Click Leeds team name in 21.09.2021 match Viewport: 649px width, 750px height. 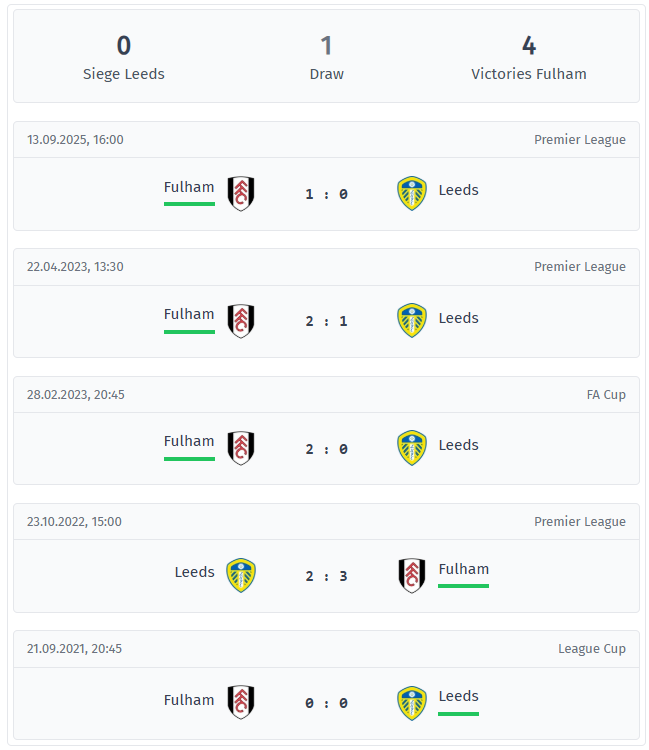[458, 696]
